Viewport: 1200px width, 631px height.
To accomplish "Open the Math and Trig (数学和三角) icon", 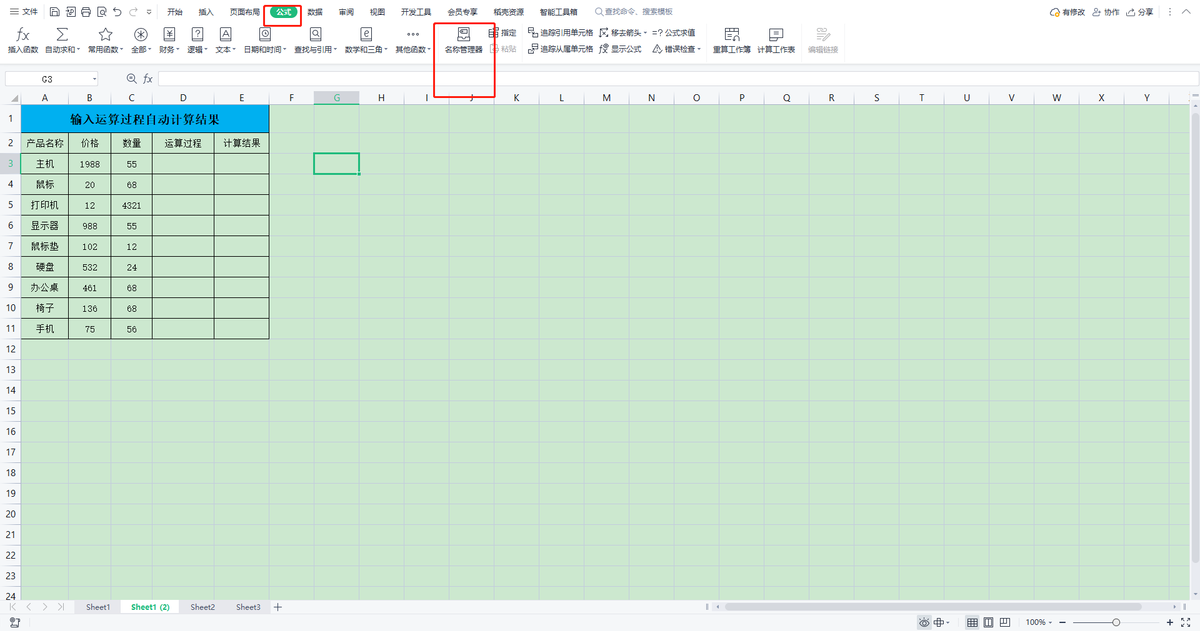I will [x=365, y=34].
